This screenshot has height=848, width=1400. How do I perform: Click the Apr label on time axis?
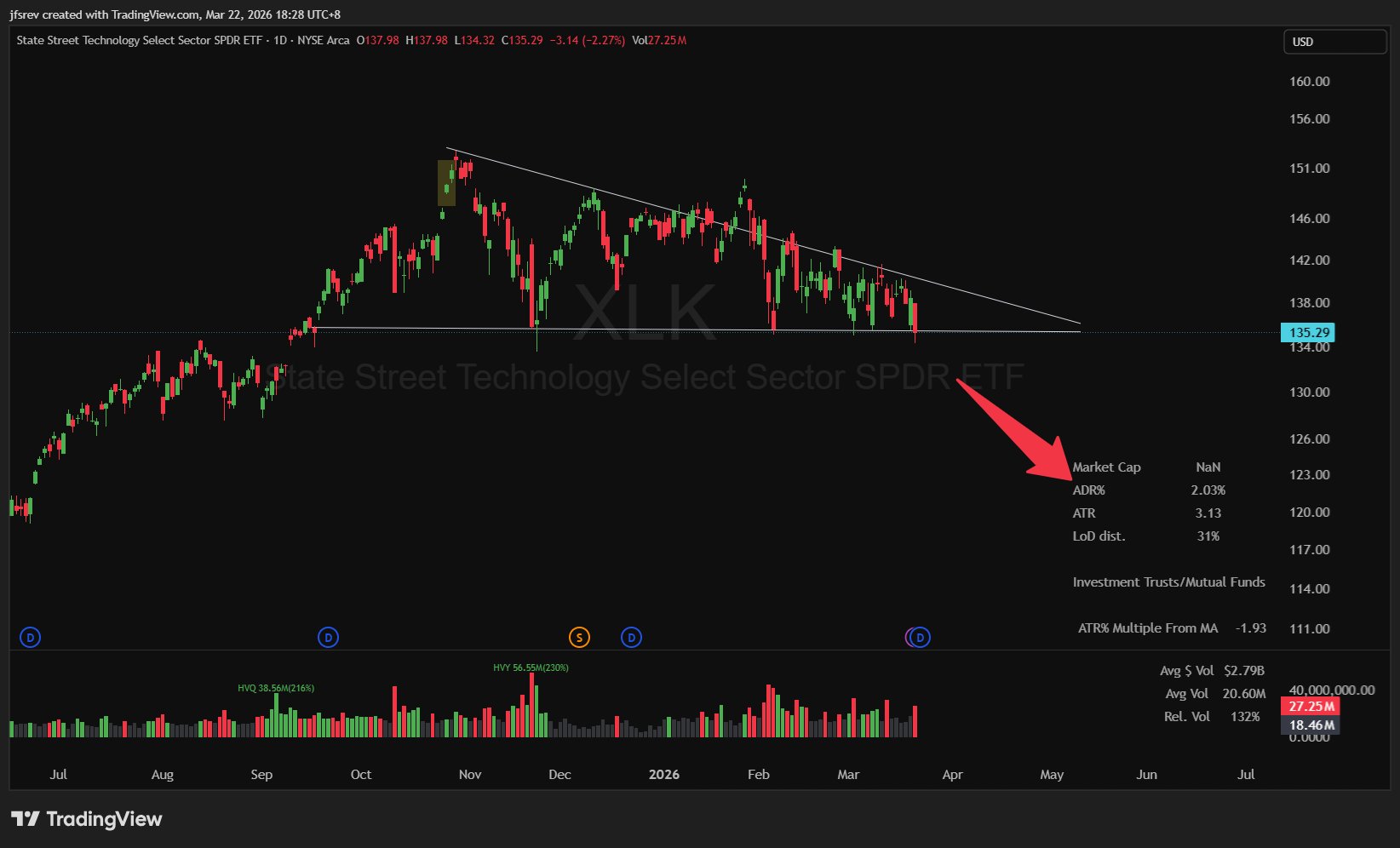(952, 775)
